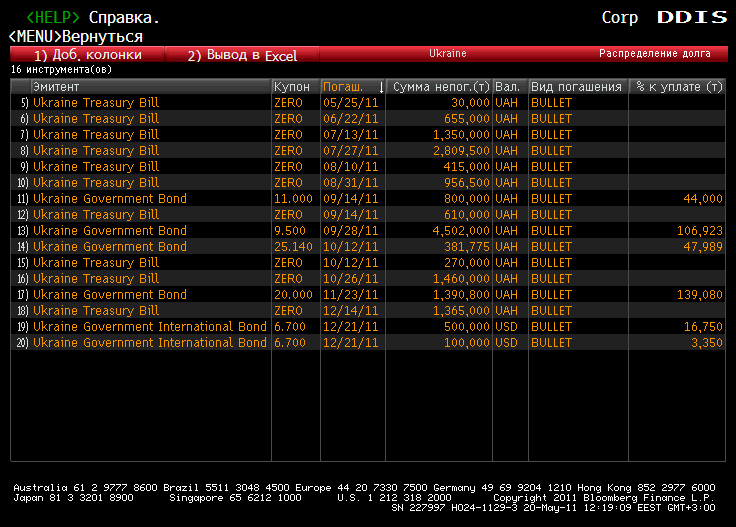Click '1) Доб. колонки' button
The image size is (736, 527).
click(87, 54)
